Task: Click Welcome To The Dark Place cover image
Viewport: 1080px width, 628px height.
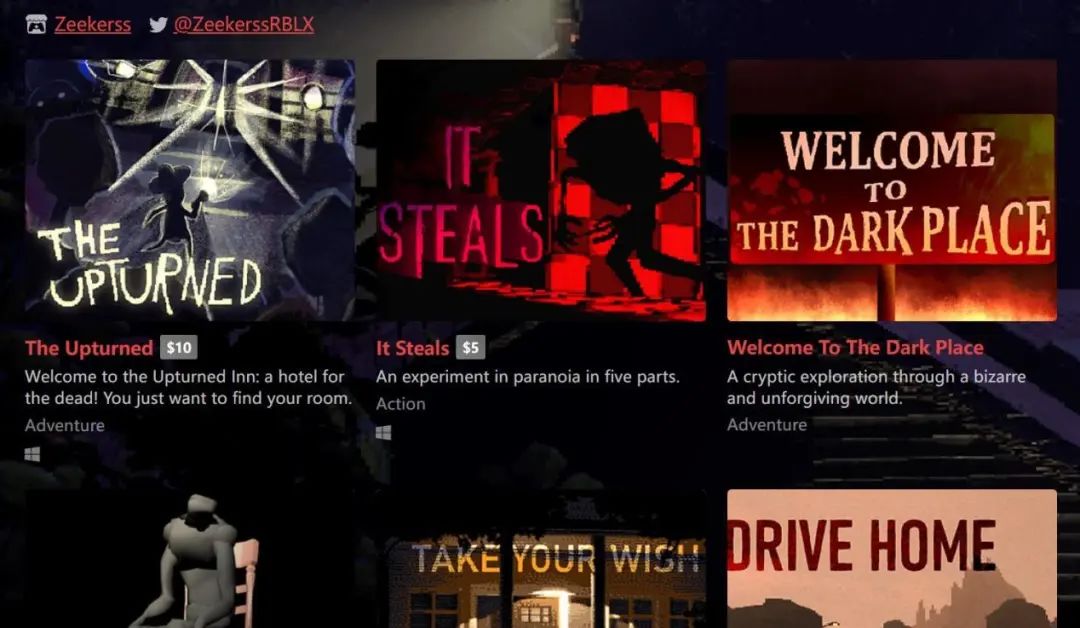Action: (x=892, y=190)
